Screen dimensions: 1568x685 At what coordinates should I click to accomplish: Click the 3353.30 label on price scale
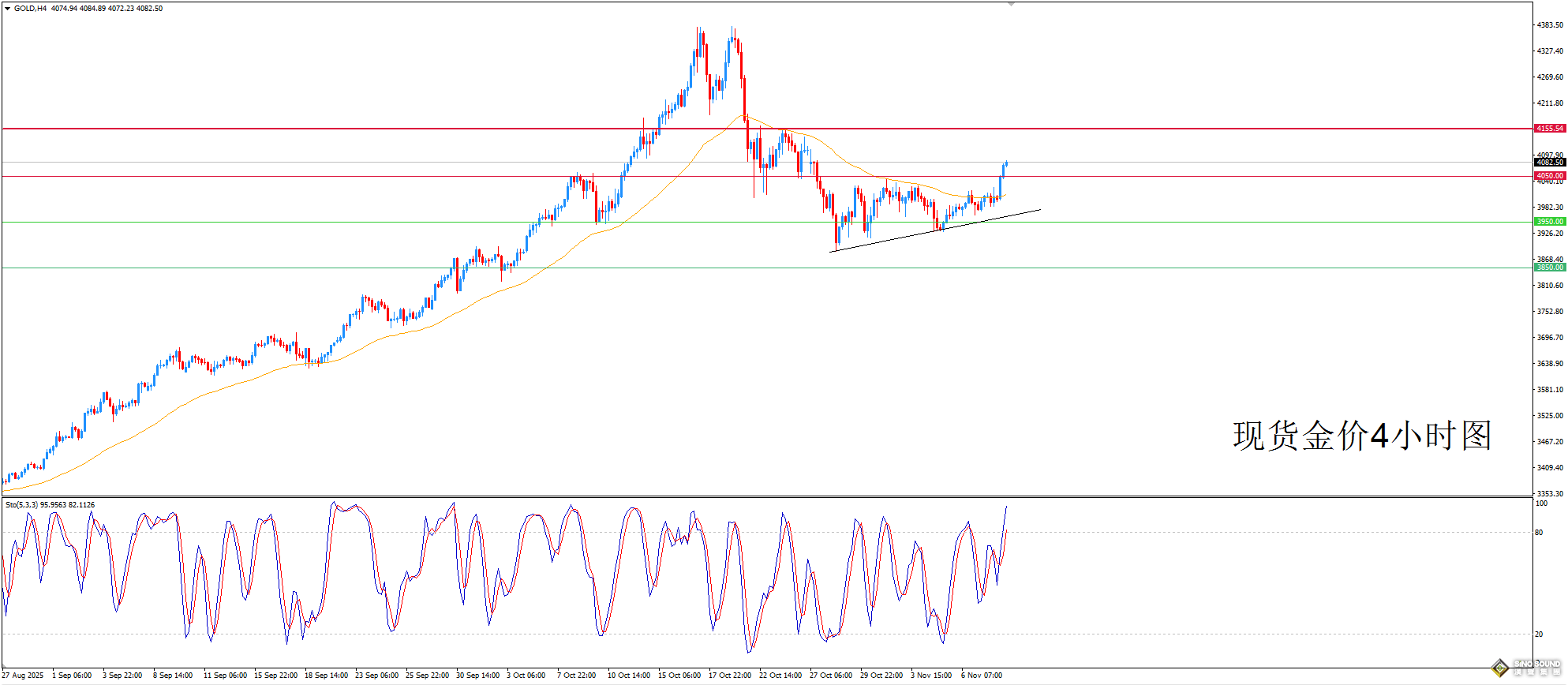pyautogui.click(x=1549, y=494)
